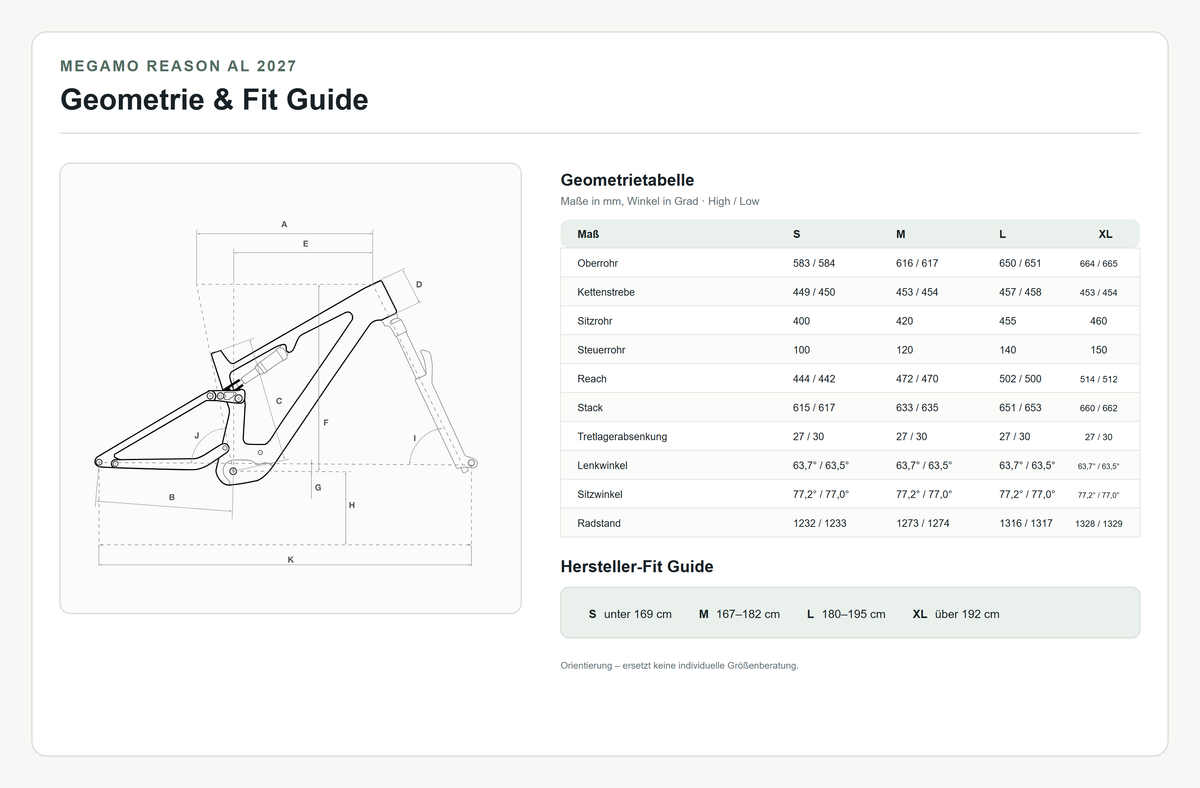The height and width of the screenshot is (788, 1200).
Task: Click Radstand value '1316 / 1317'
Action: tap(1026, 523)
